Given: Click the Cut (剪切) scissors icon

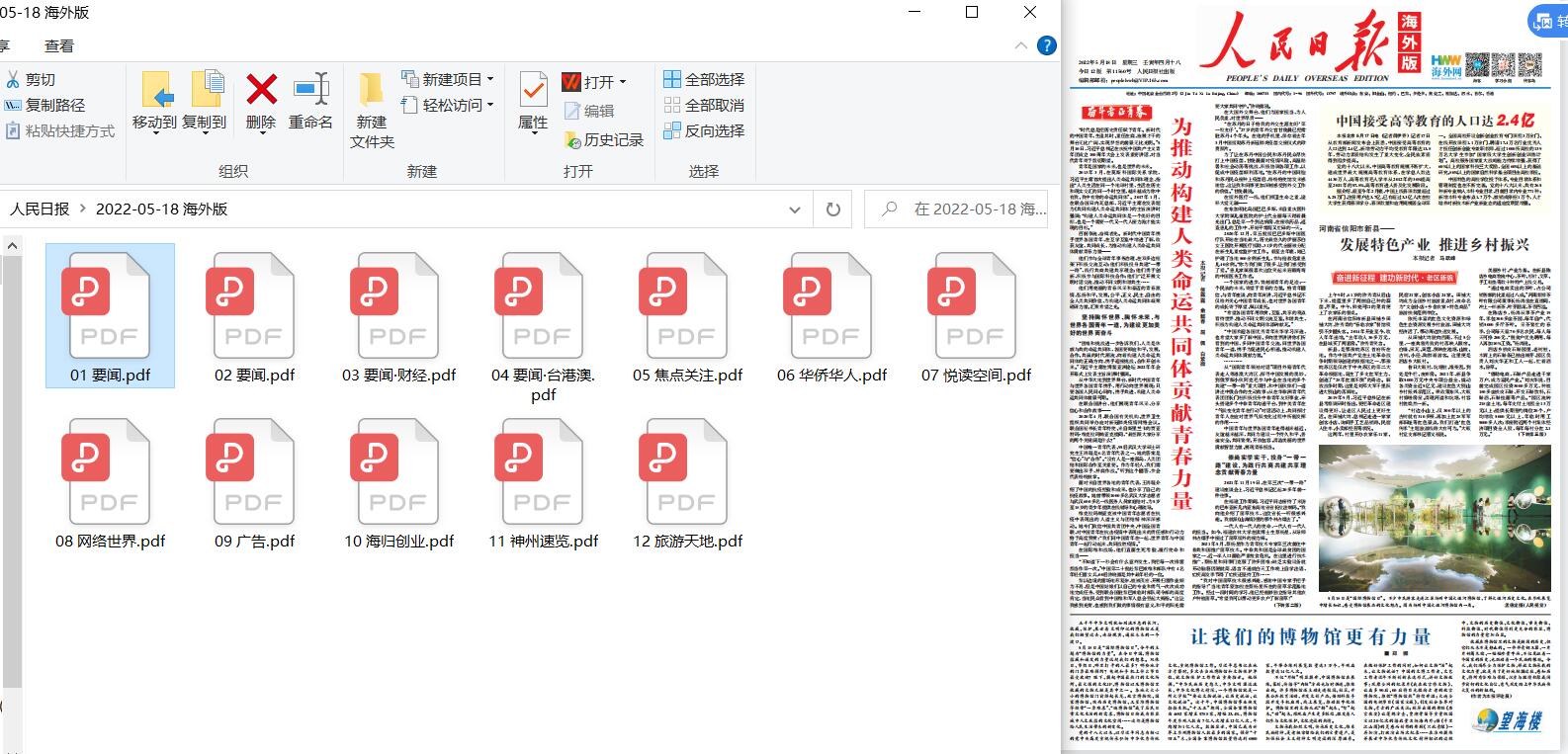Looking at the screenshot, I should pyautogui.click(x=13, y=80).
